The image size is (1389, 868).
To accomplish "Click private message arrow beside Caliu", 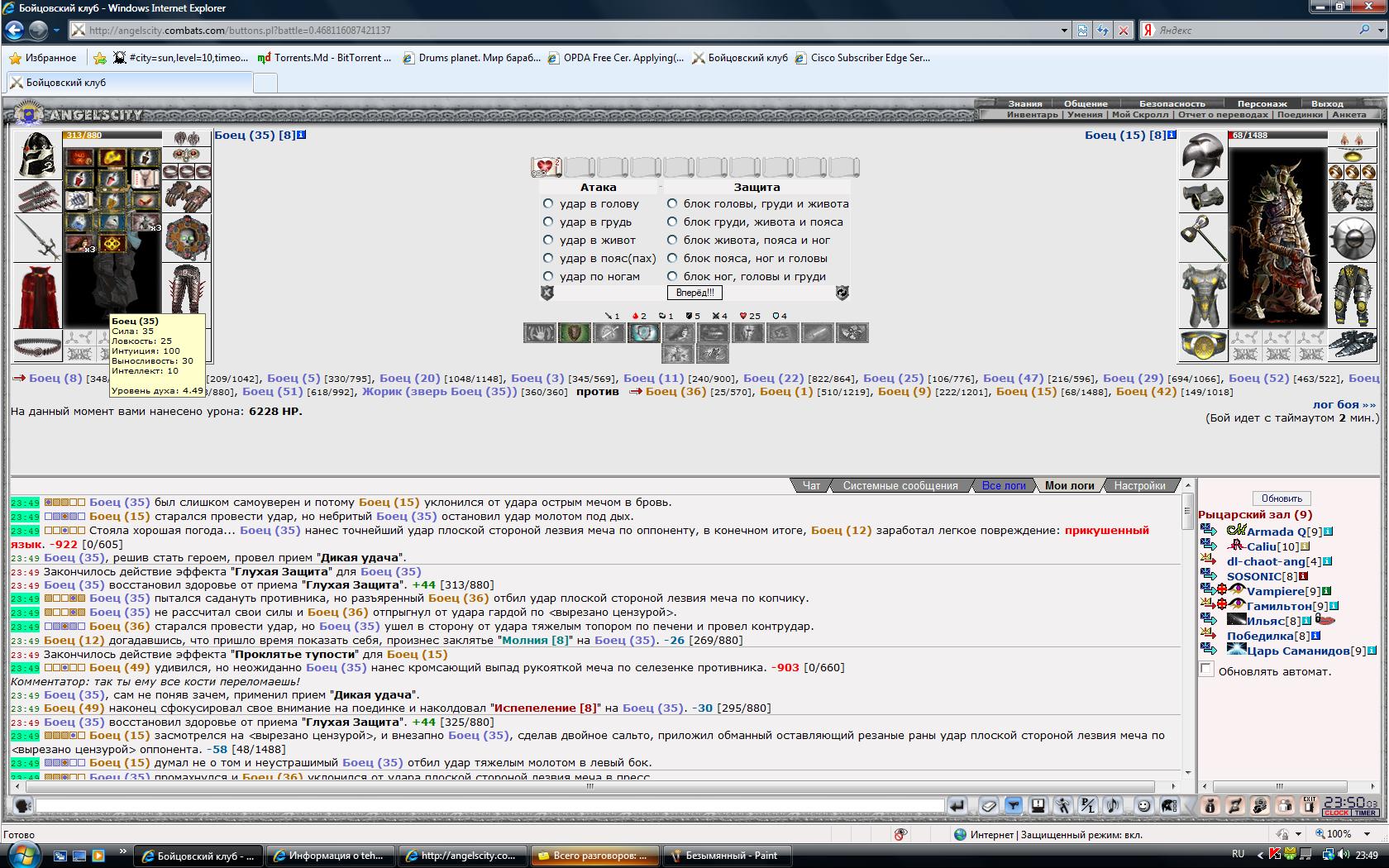I will click(1209, 546).
